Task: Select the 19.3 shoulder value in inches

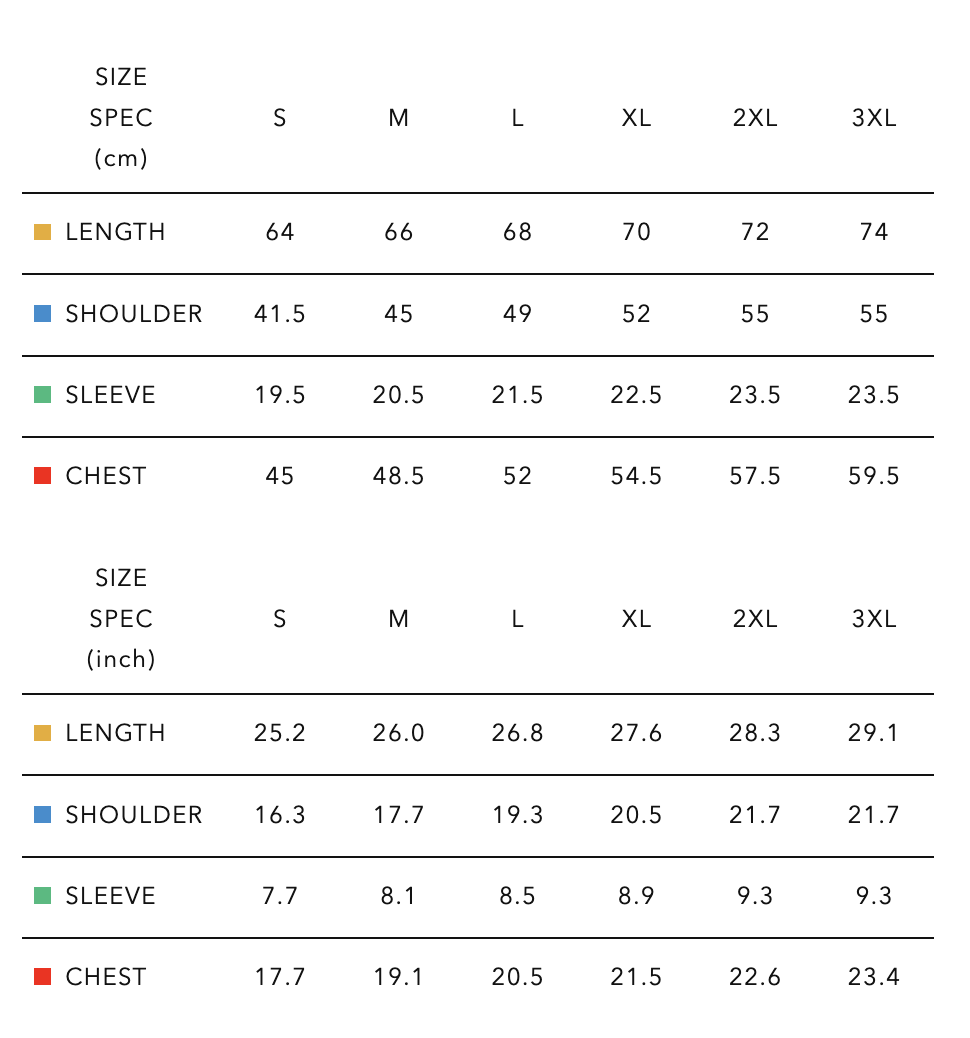Action: [x=517, y=815]
